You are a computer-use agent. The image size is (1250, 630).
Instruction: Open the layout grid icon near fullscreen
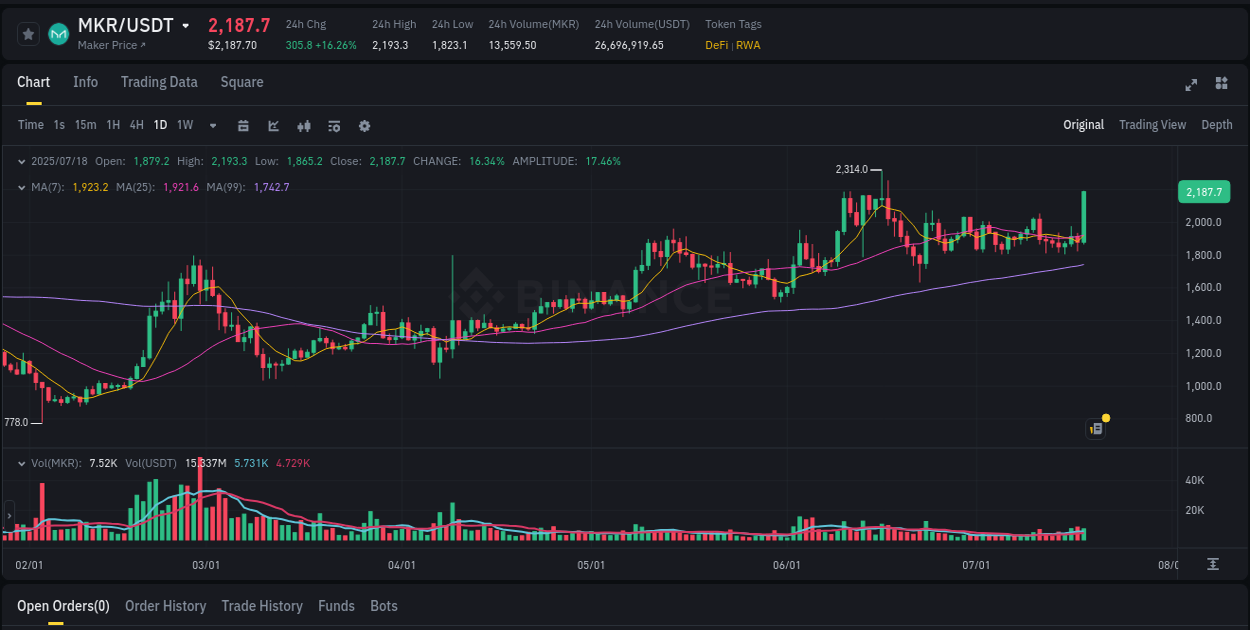tap(1220, 85)
